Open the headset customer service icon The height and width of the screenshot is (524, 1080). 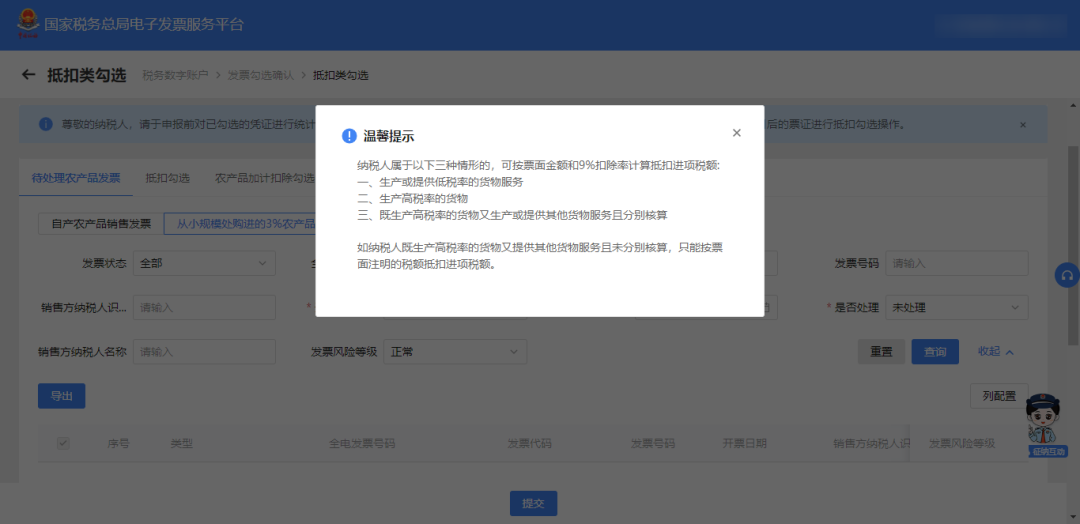point(1067,276)
